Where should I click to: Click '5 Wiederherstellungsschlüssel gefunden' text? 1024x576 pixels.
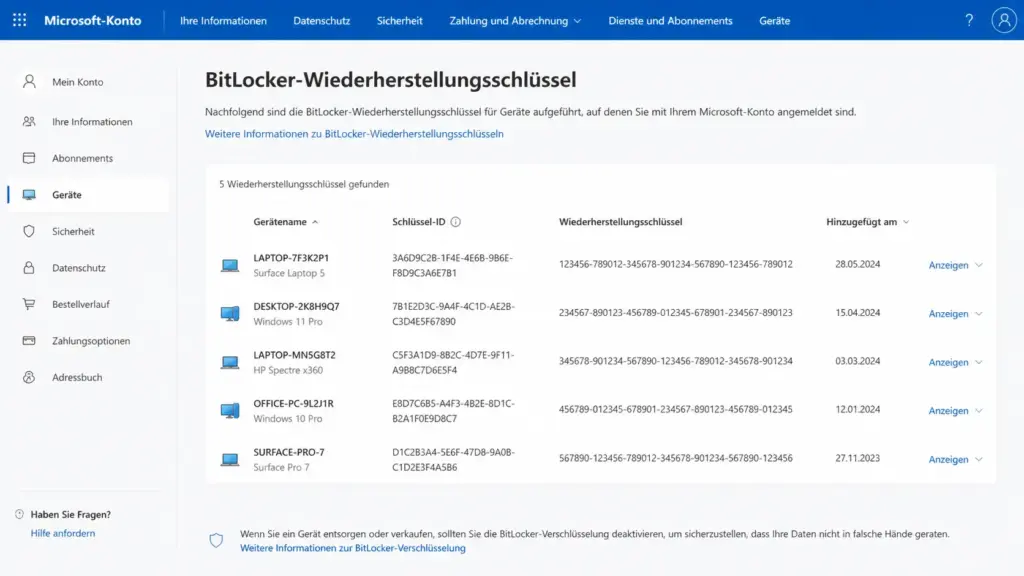[304, 184]
